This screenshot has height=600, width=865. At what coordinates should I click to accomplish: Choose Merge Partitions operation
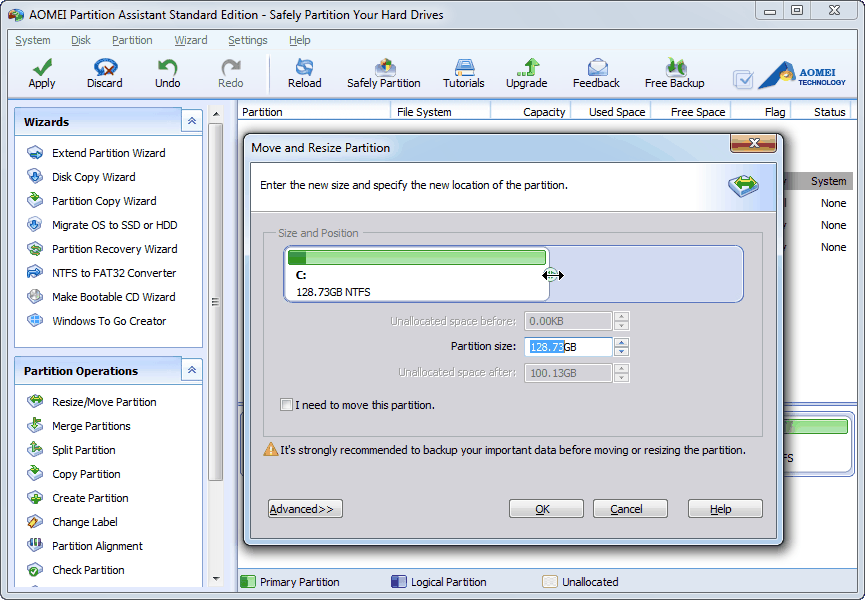[x=92, y=426]
